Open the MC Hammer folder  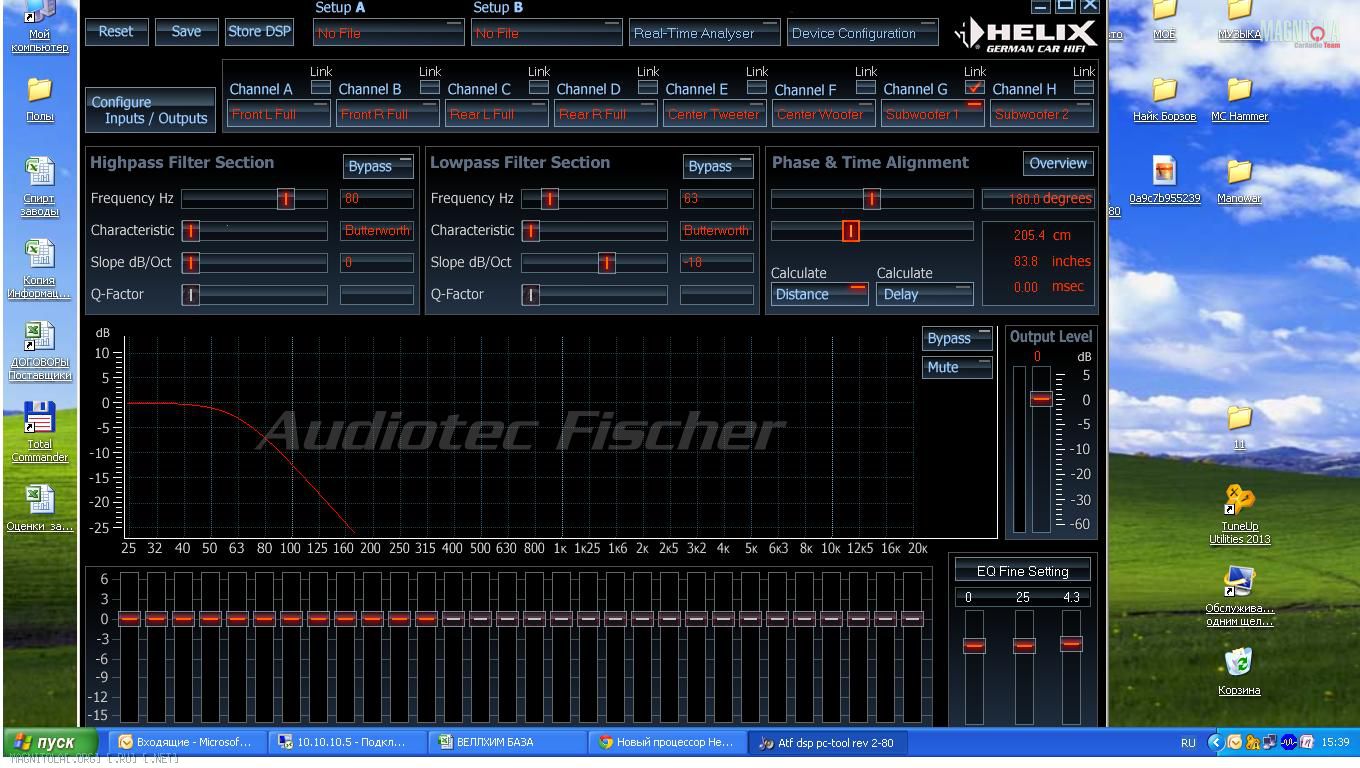(x=1239, y=98)
